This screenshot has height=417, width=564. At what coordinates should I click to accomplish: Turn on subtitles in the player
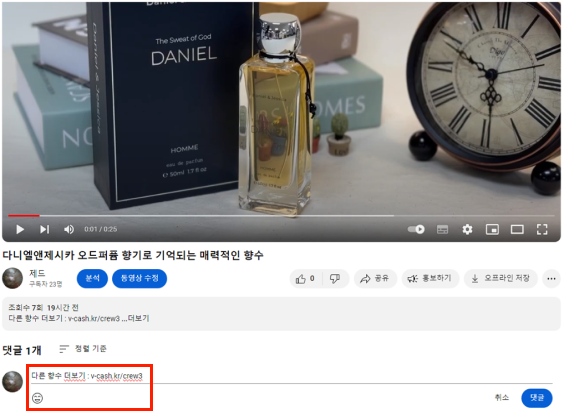(x=442, y=229)
